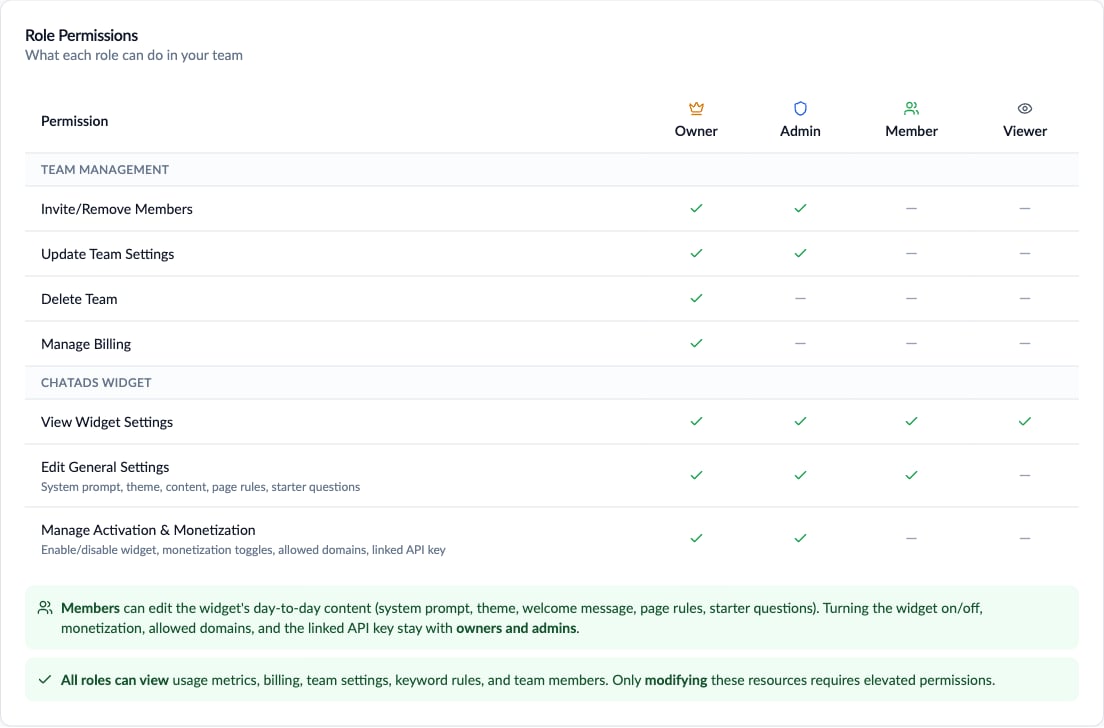Click Viewer dash for Invite/Remove Members
The height and width of the screenshot is (728, 1104).
(1024, 208)
